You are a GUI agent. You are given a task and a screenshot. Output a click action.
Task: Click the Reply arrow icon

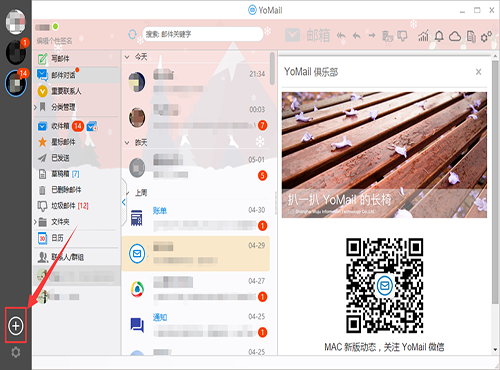356,35
